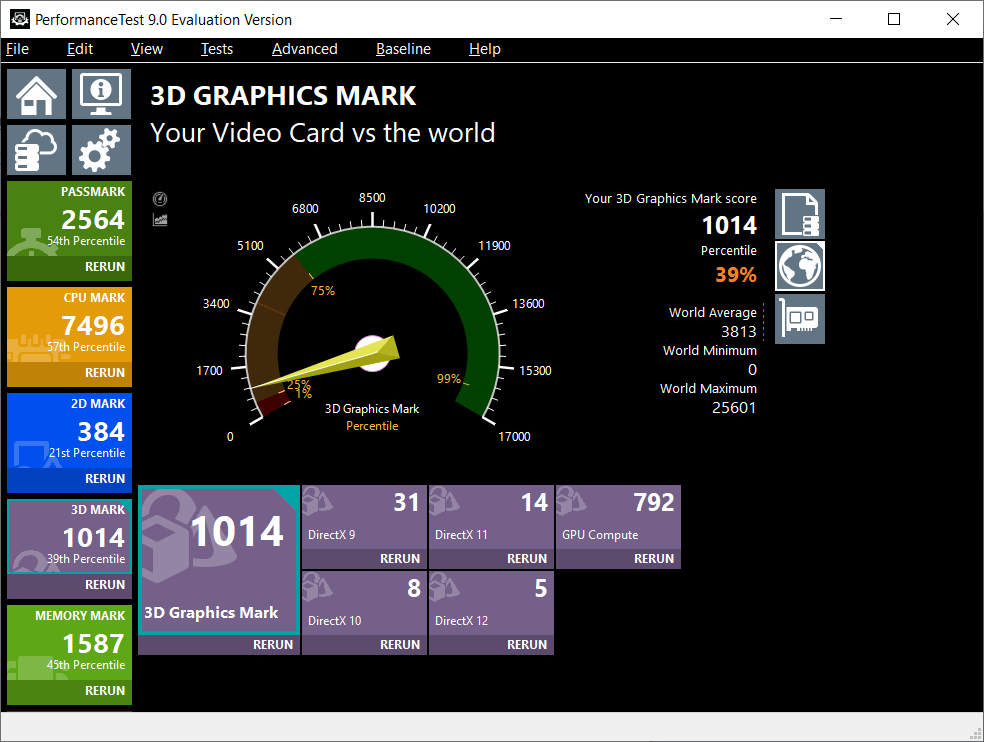Maximize the PerformanceTest window
The height and width of the screenshot is (742, 984).
(894, 19)
